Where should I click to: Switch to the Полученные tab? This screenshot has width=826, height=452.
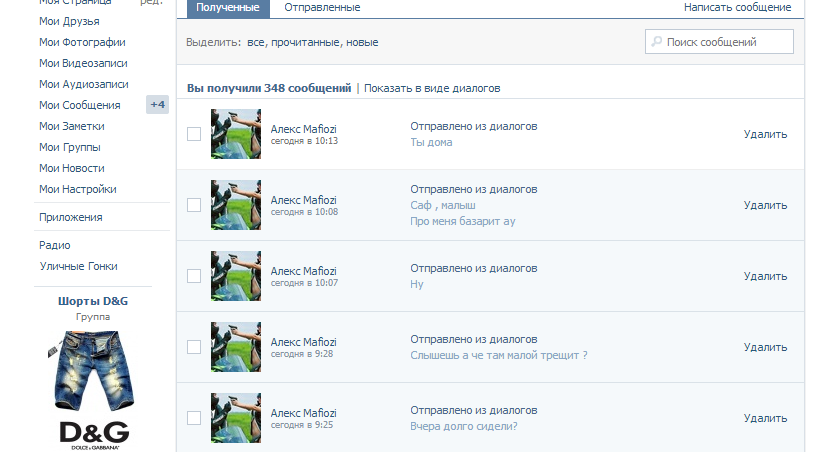coord(228,8)
